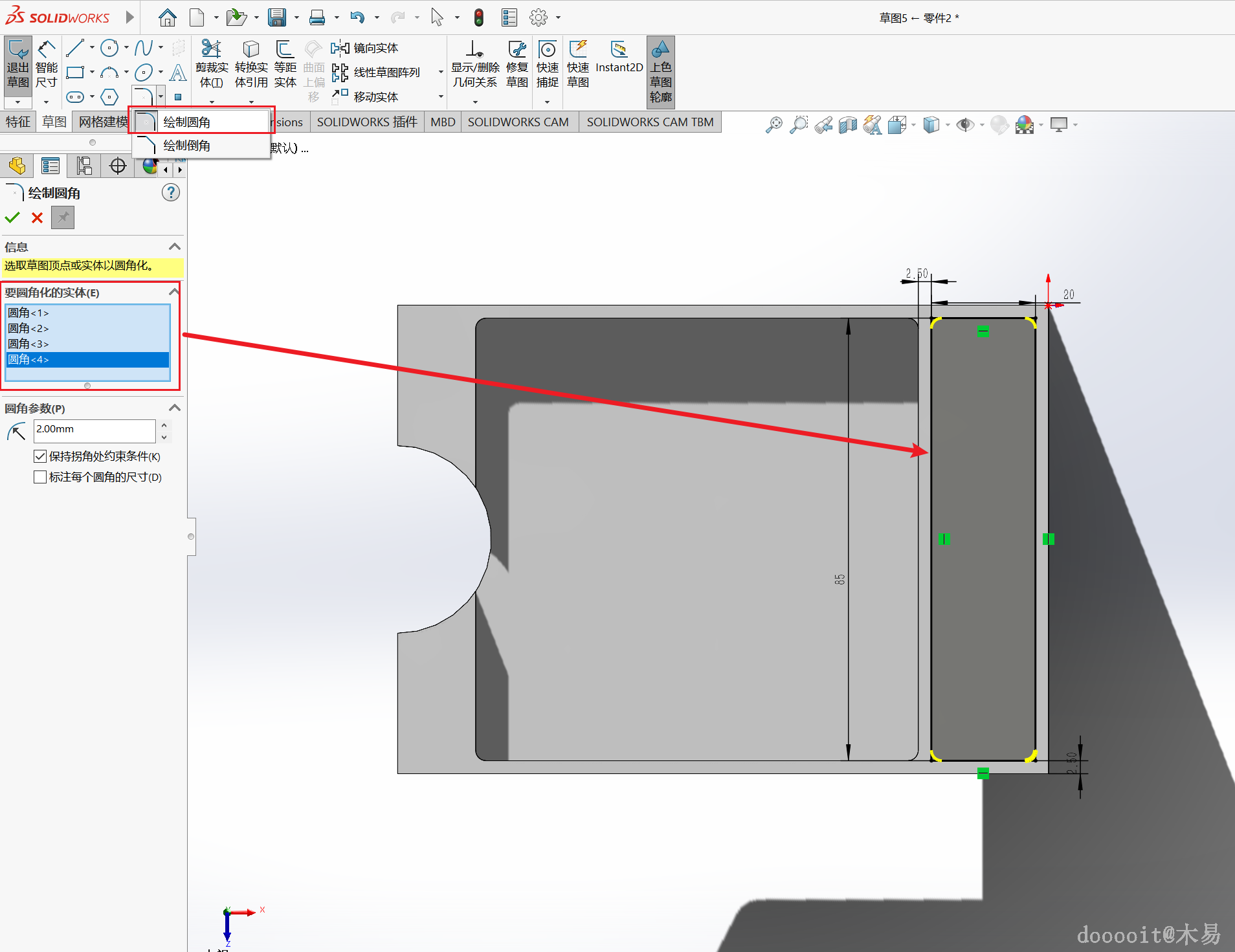Click Offset Entities (等距实体) tool
Viewport: 1235px width, 952px height.
(285, 64)
